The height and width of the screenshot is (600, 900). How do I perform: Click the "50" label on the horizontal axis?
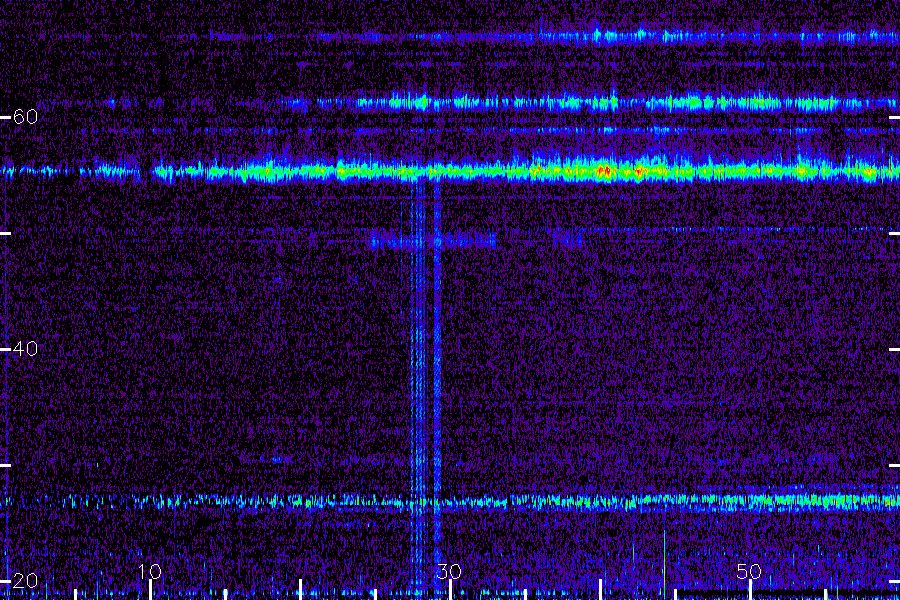pyautogui.click(x=749, y=571)
